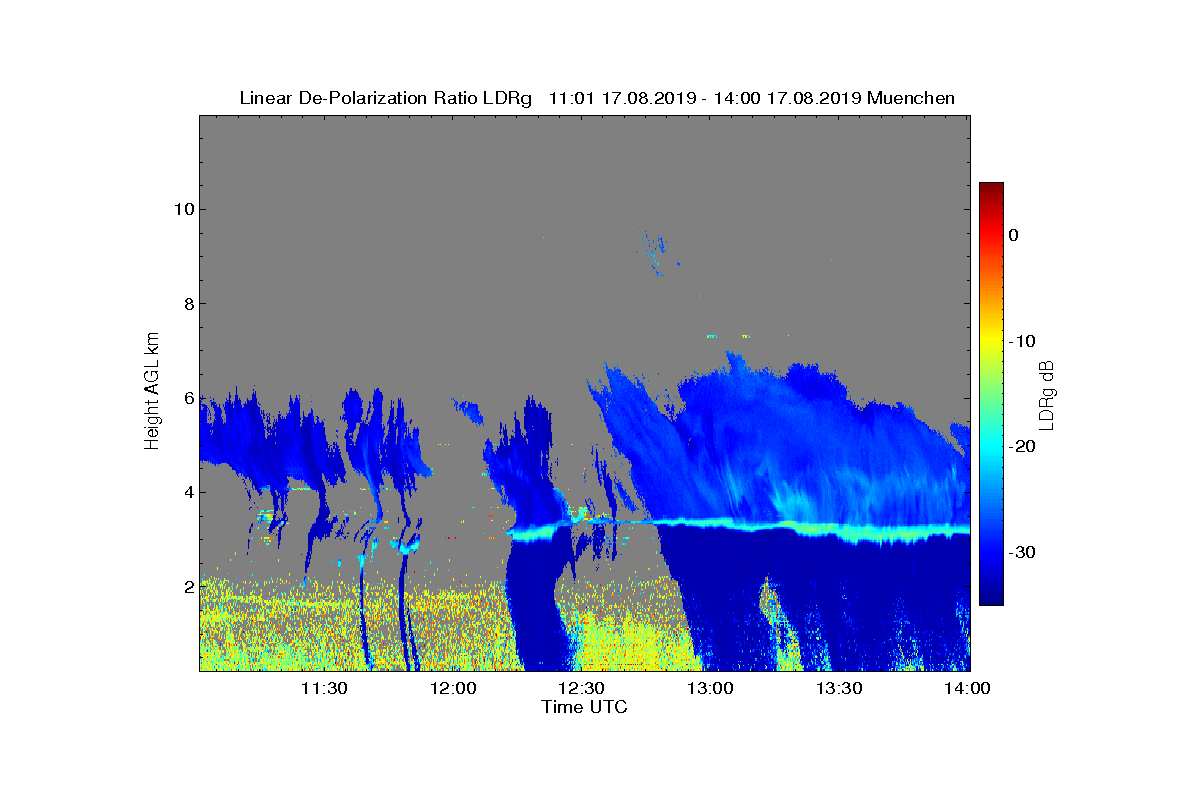This screenshot has height=800, width=1200.
Task: Click the yellow band of the colorbar
Action: [991, 341]
